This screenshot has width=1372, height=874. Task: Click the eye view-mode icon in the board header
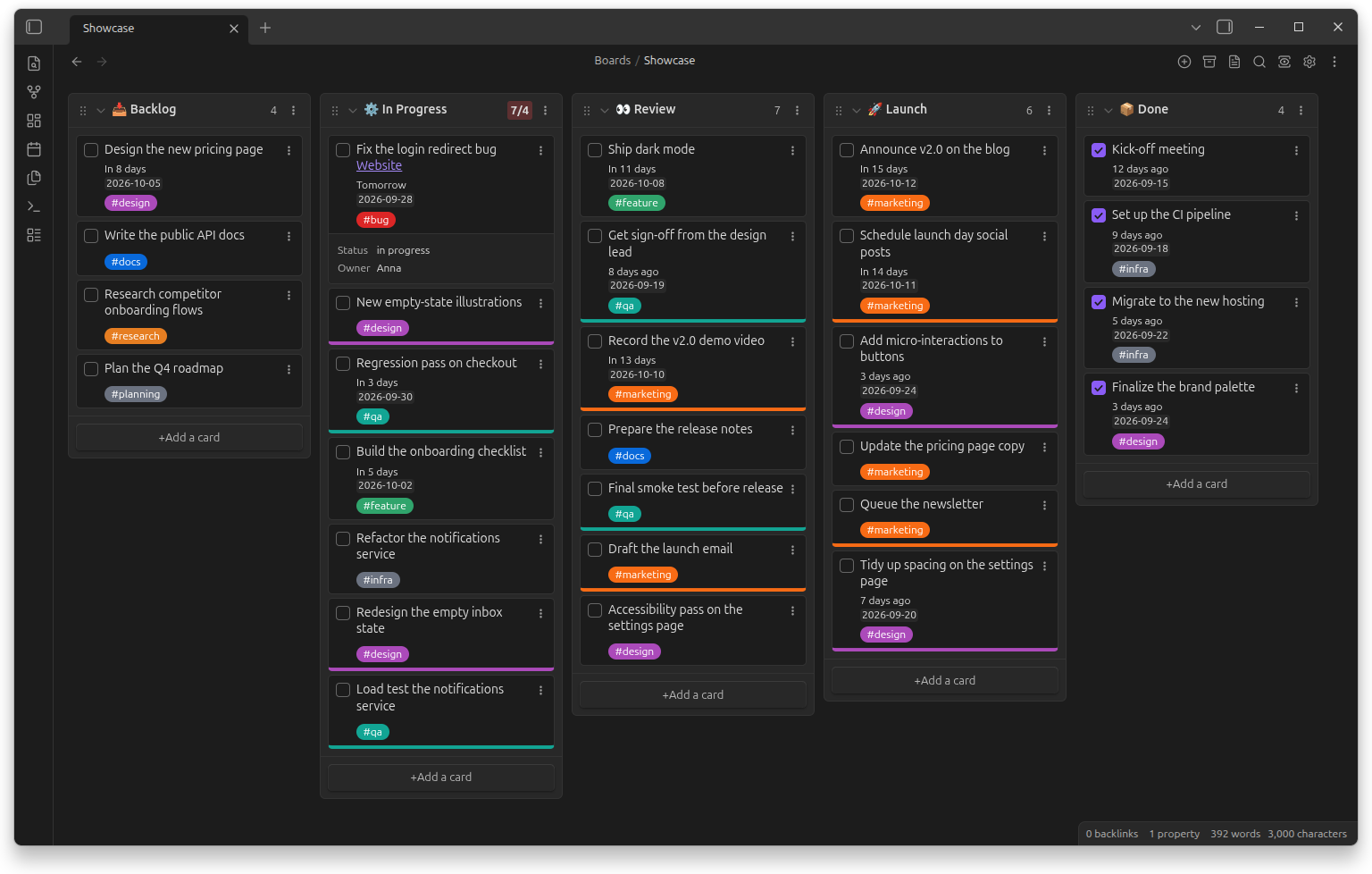point(1284,62)
